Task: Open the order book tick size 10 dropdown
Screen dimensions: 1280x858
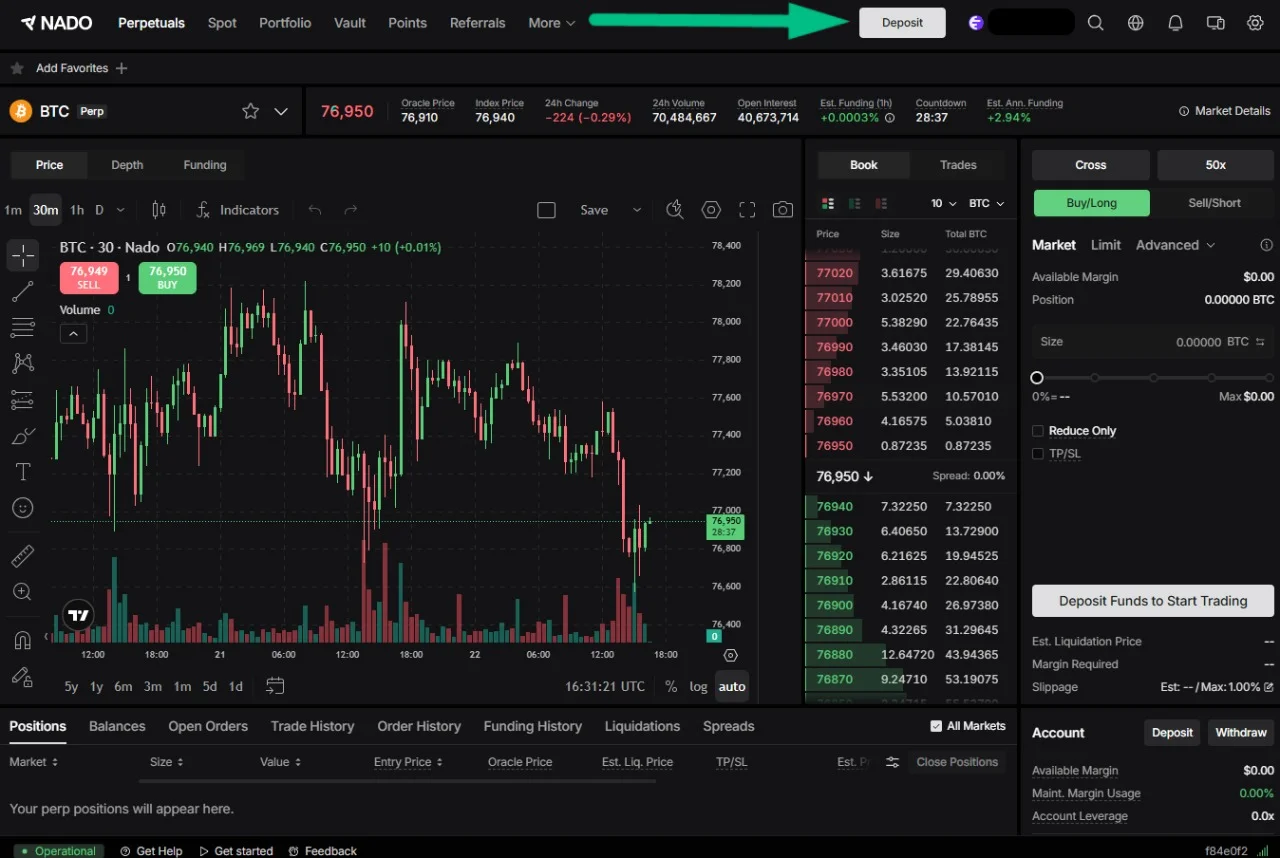Action: click(x=943, y=203)
